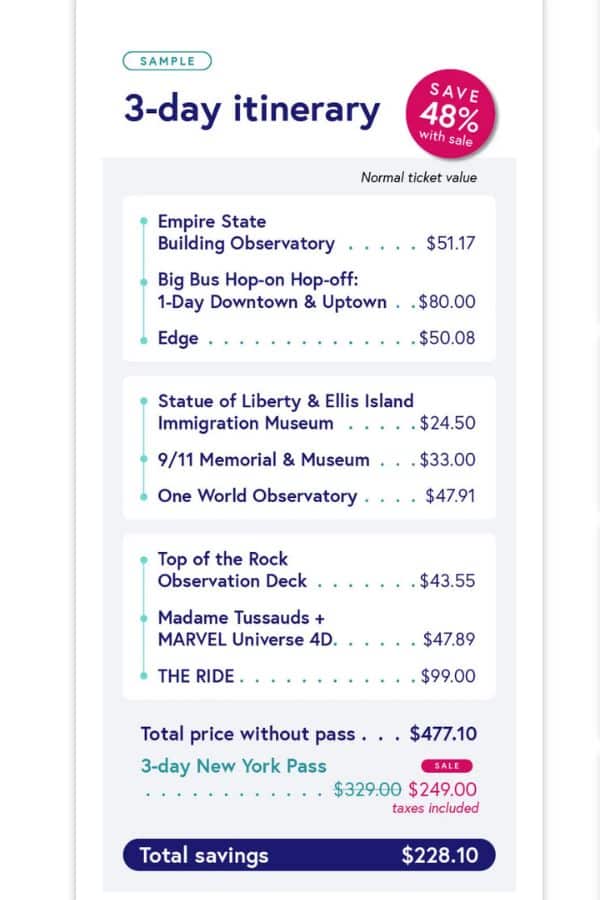
Task: Choose the 9/11 Memorial & Museum item
Action: pos(263,460)
